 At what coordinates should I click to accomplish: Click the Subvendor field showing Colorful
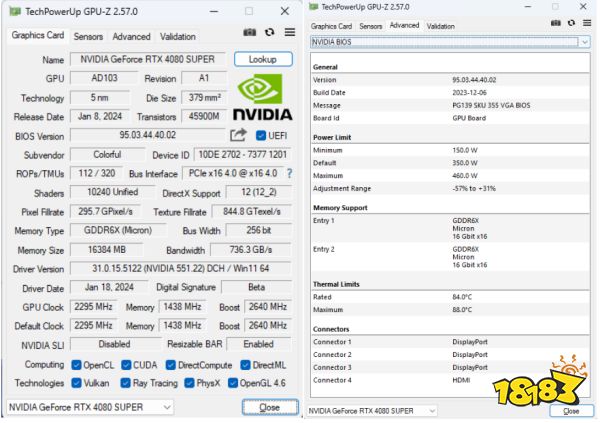click(107, 155)
